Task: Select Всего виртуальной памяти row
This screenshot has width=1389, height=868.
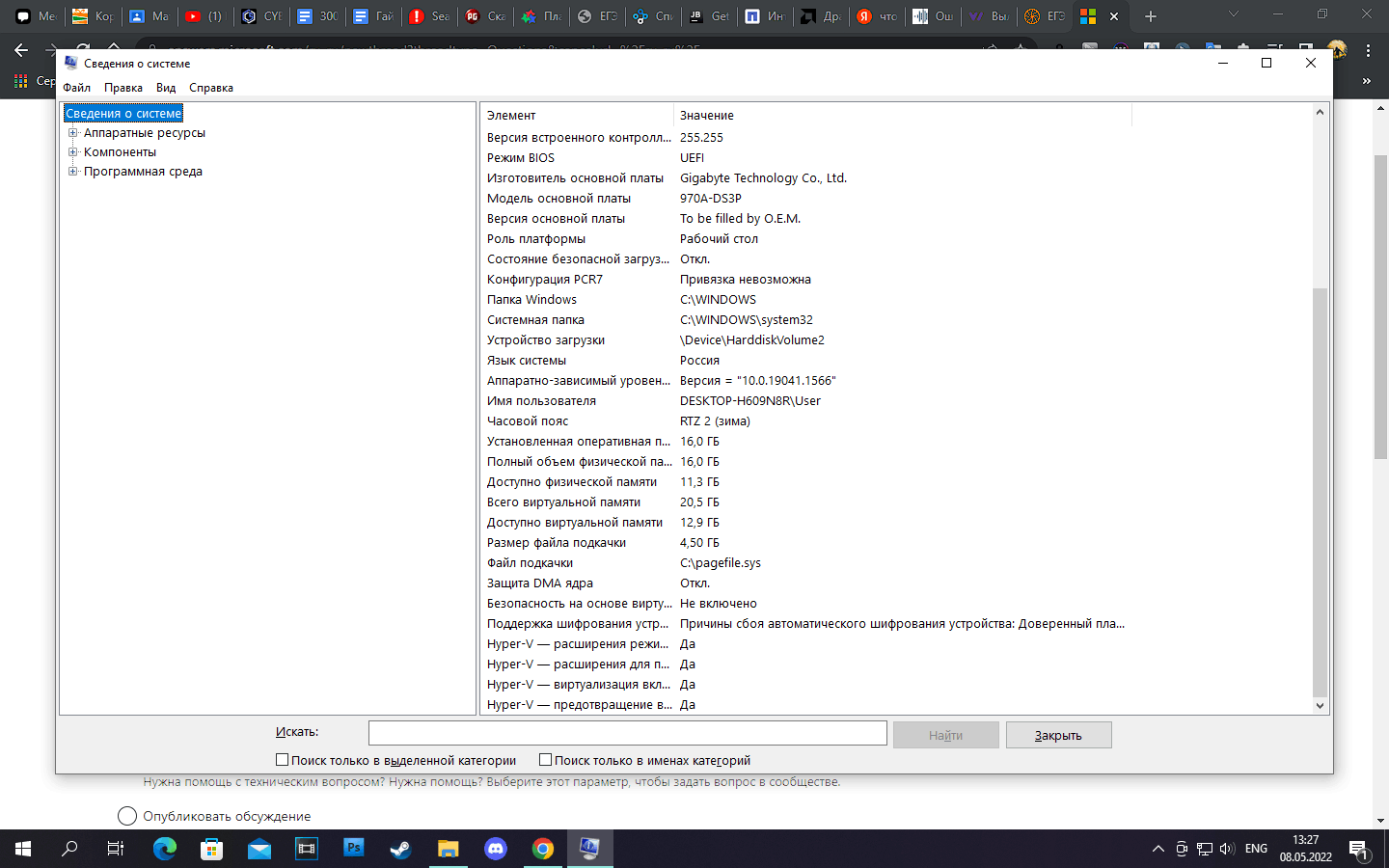Action: pyautogui.click(x=805, y=502)
